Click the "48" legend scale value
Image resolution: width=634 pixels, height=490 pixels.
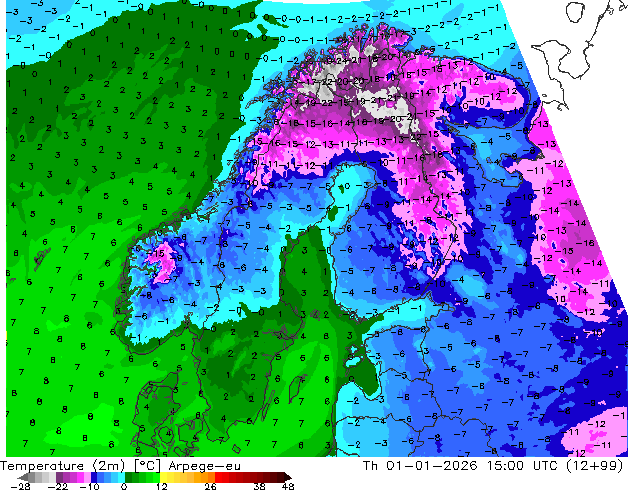click(x=288, y=486)
